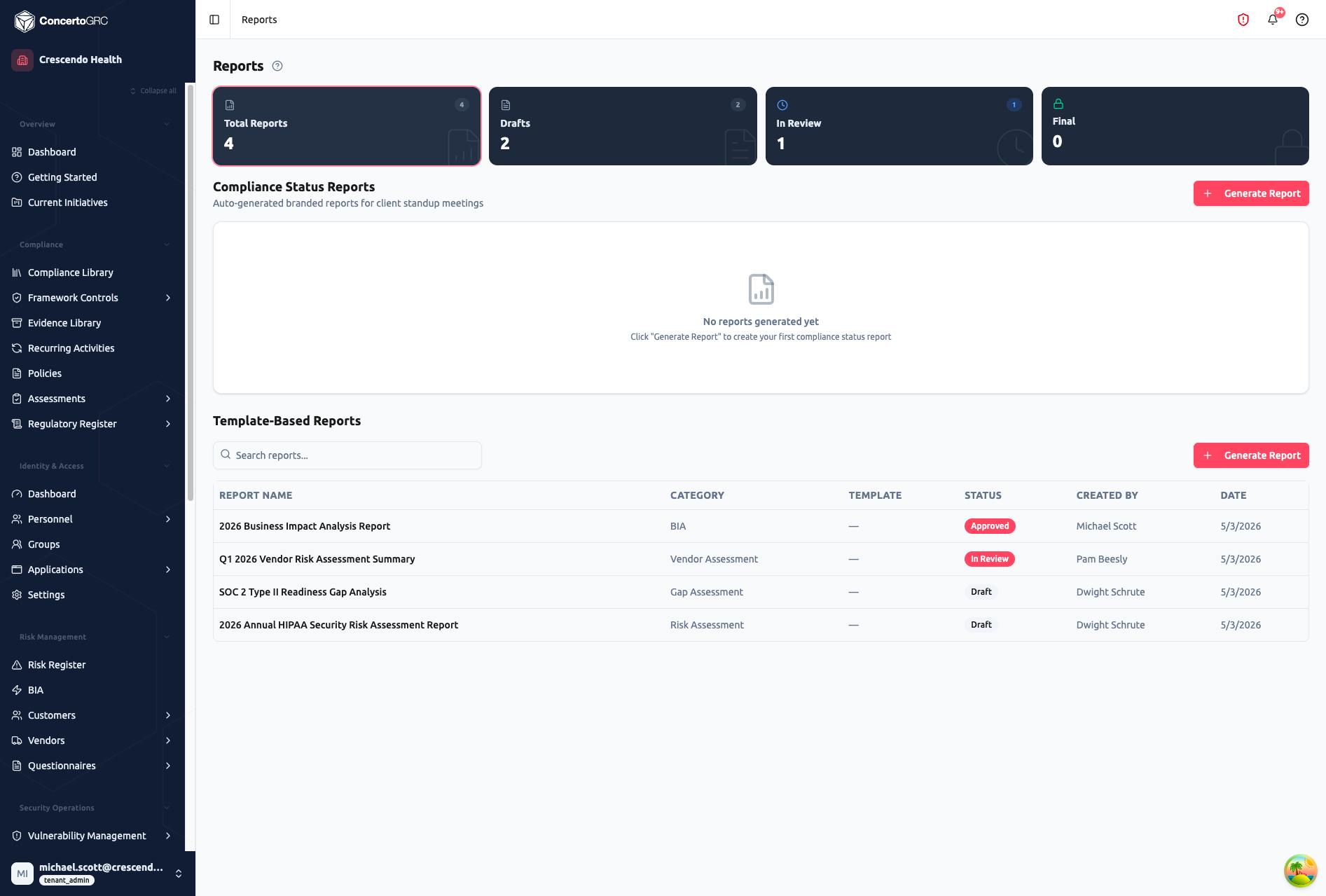This screenshot has width=1326, height=896.
Task: Open Q1 2026 Vendor Risk Assessment Summary
Action: tap(317, 559)
